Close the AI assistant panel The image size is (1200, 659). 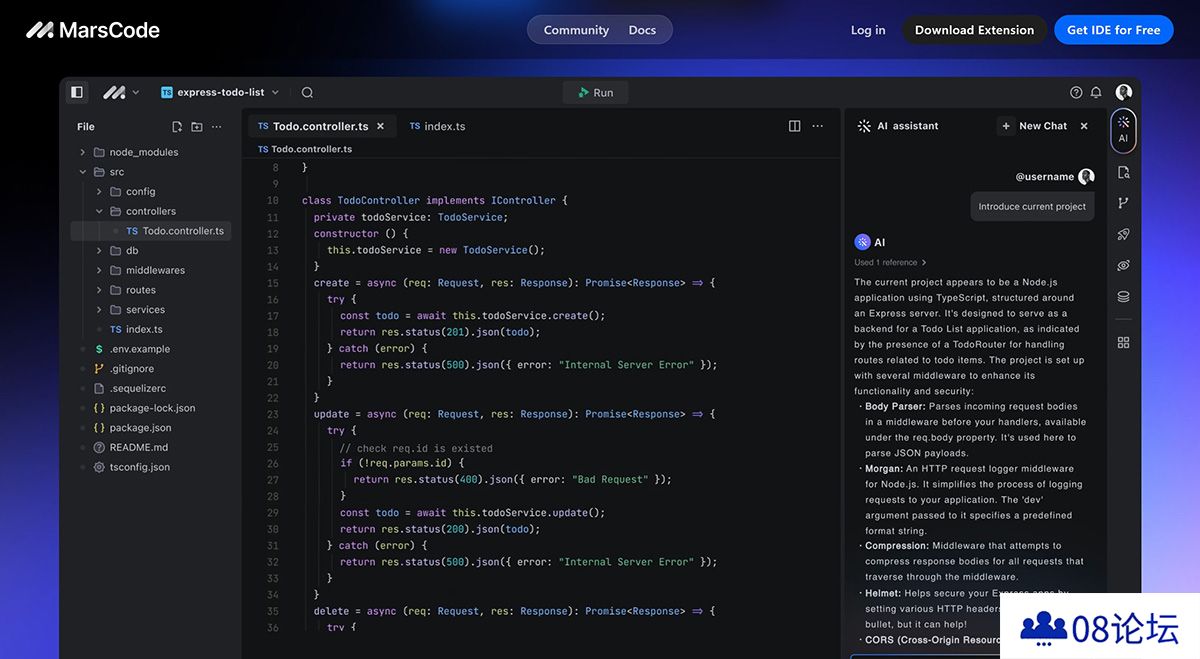tap(1086, 126)
